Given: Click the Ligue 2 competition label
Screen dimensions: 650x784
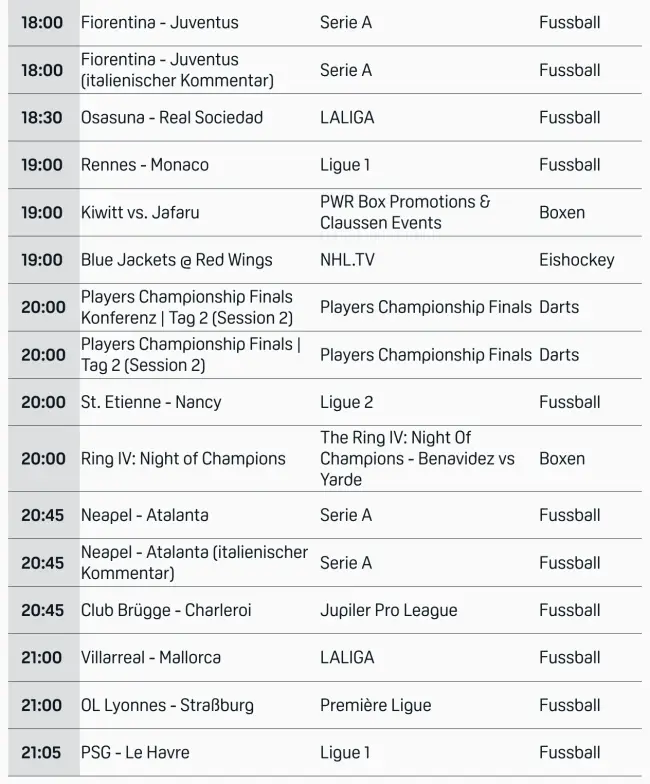Looking at the screenshot, I should tap(346, 402).
